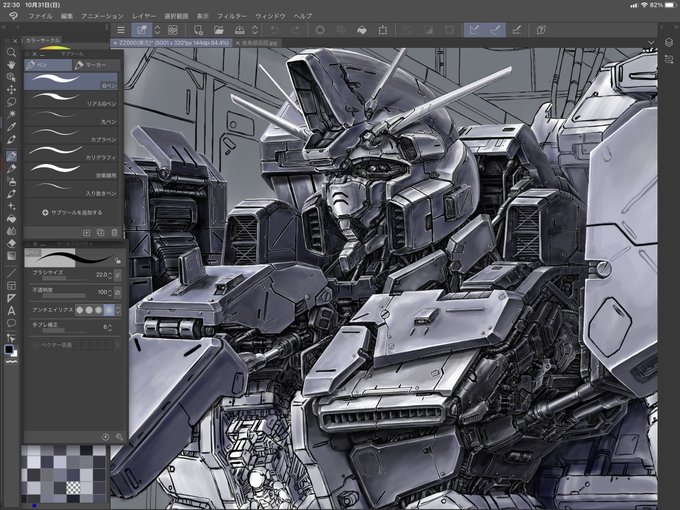Collapse left palette dock double chevron

click(4, 27)
